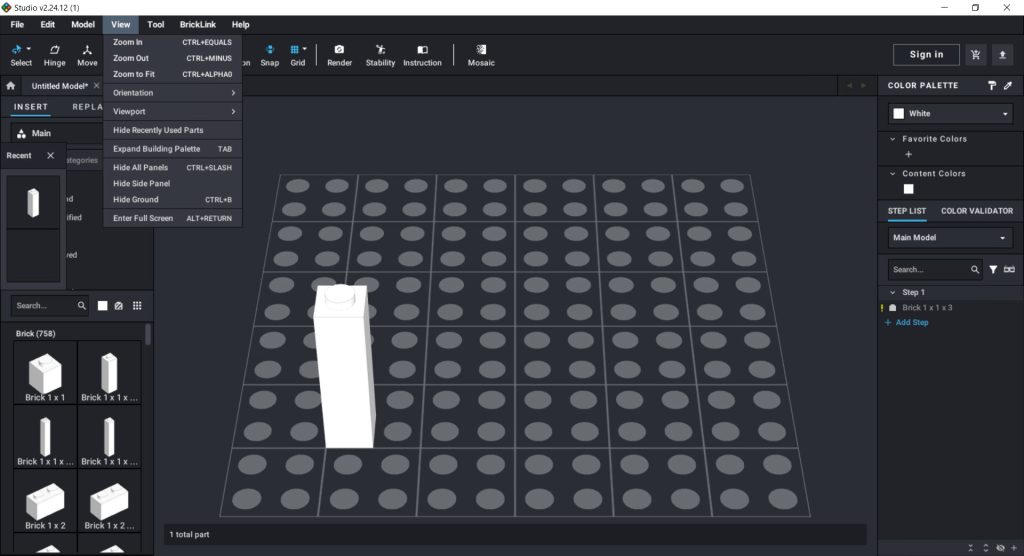Click the filter icon in Step List

click(x=993, y=269)
